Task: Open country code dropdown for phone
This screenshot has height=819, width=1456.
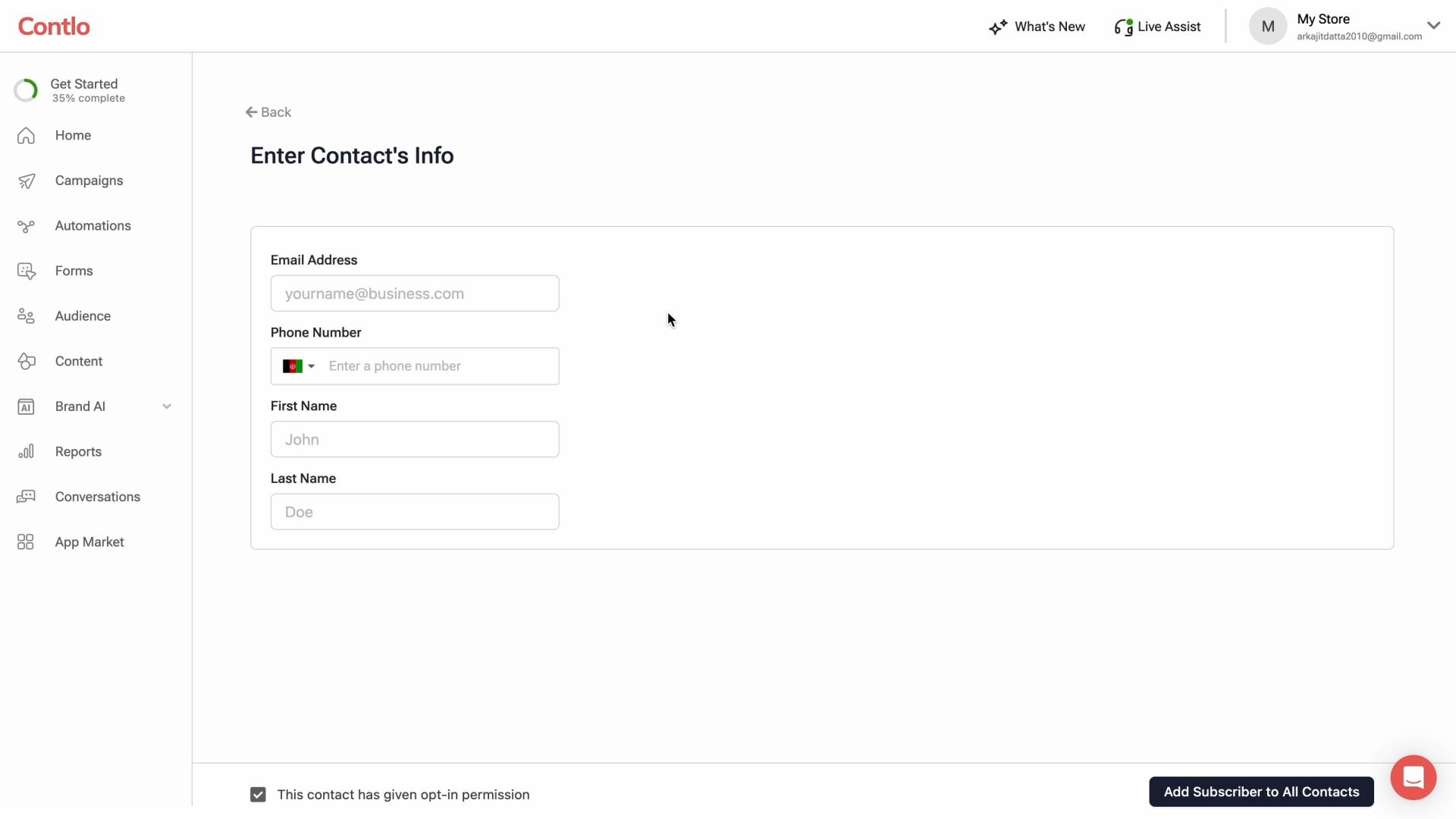Action: coord(297,365)
